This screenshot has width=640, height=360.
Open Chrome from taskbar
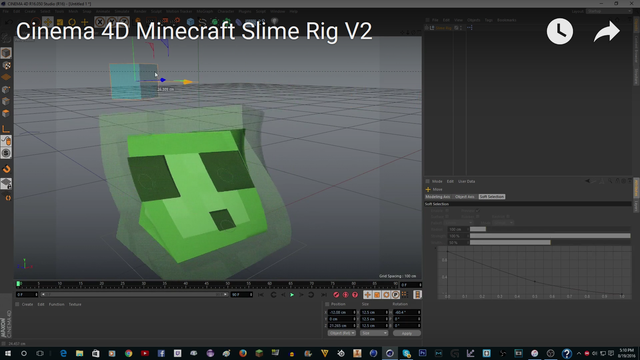(x=129, y=353)
